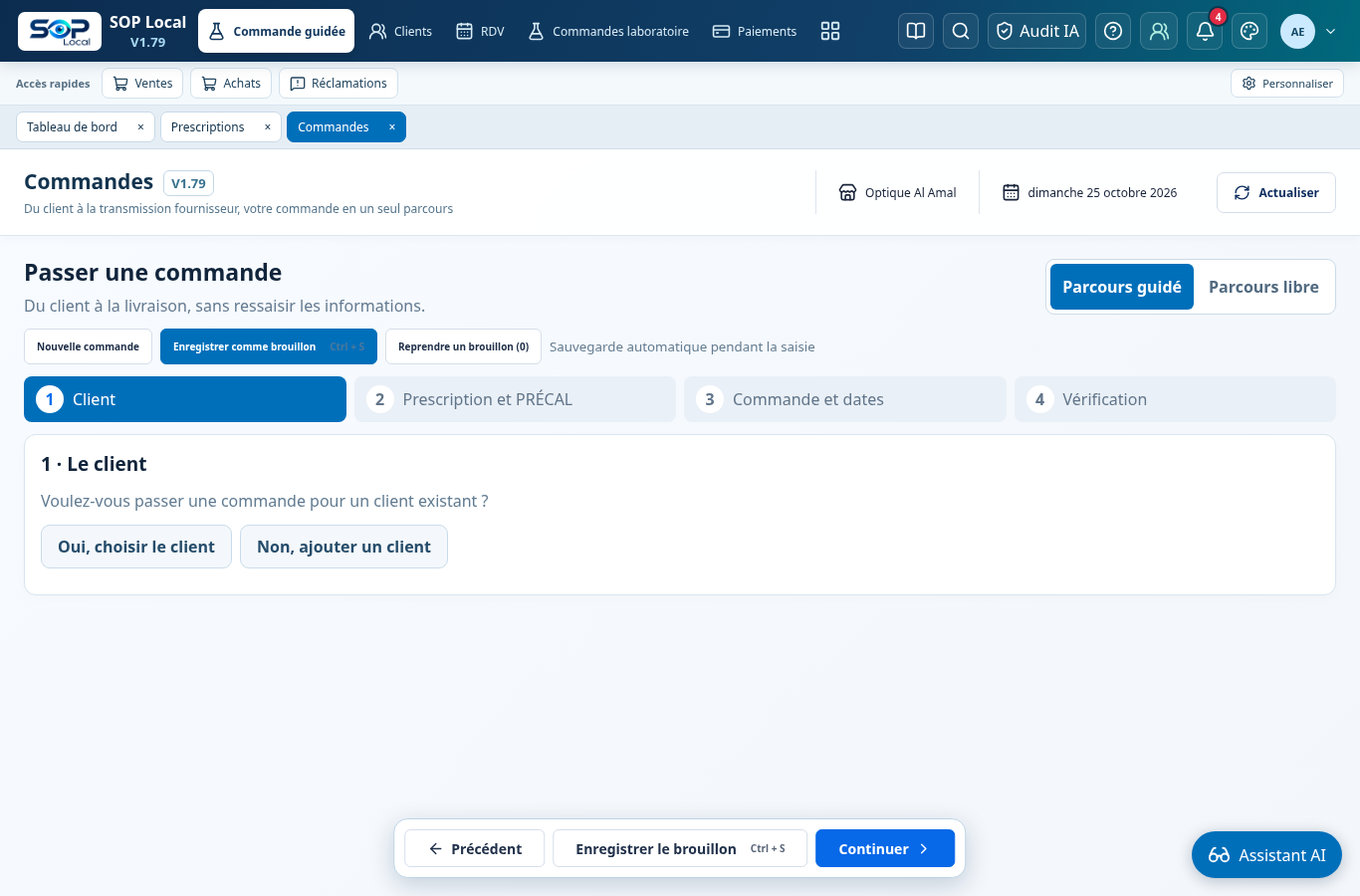Image resolution: width=1360 pixels, height=896 pixels.
Task: Go to step 4 Vérification
Action: tap(1175, 399)
